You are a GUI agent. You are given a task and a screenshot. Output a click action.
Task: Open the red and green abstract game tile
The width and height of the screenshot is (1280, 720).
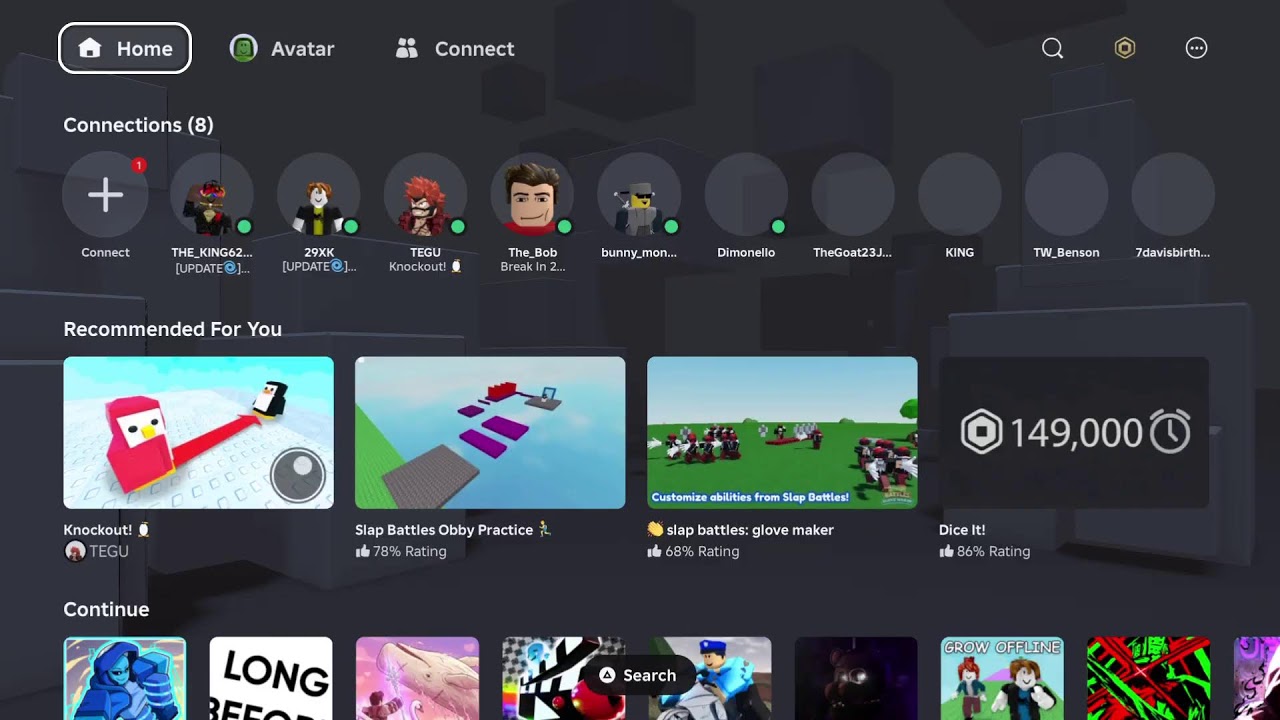(x=1148, y=678)
